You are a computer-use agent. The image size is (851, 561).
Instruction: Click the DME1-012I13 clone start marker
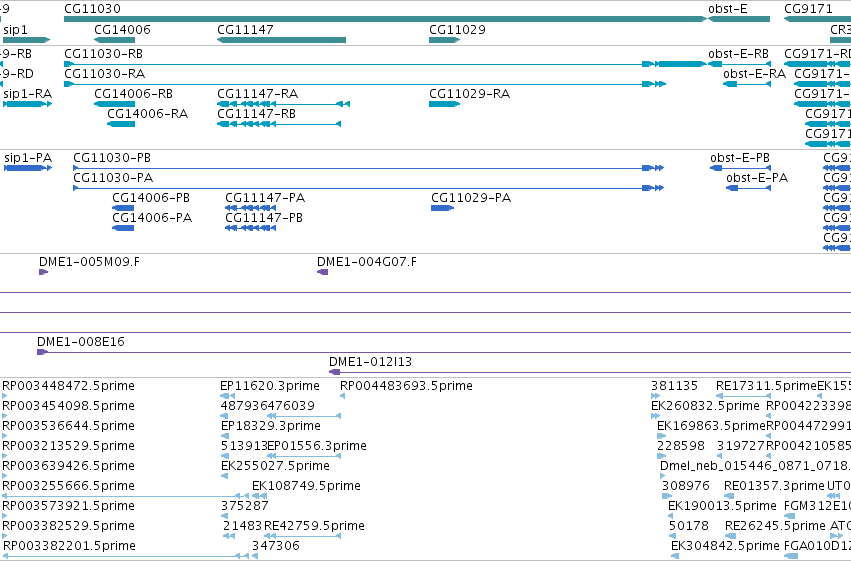[335, 372]
